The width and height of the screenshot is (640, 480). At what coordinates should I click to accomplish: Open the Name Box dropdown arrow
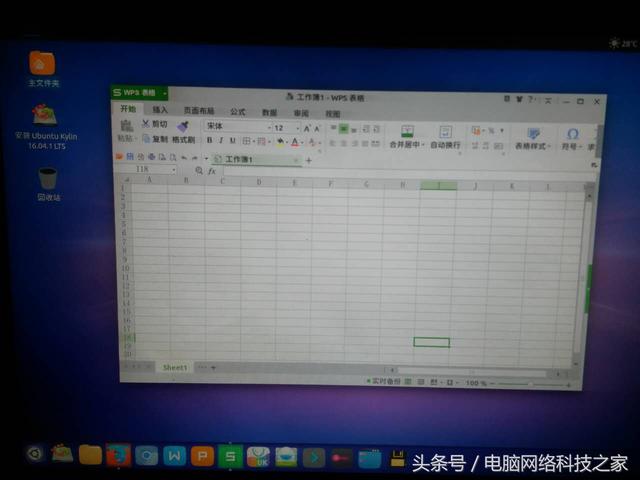coord(174,170)
